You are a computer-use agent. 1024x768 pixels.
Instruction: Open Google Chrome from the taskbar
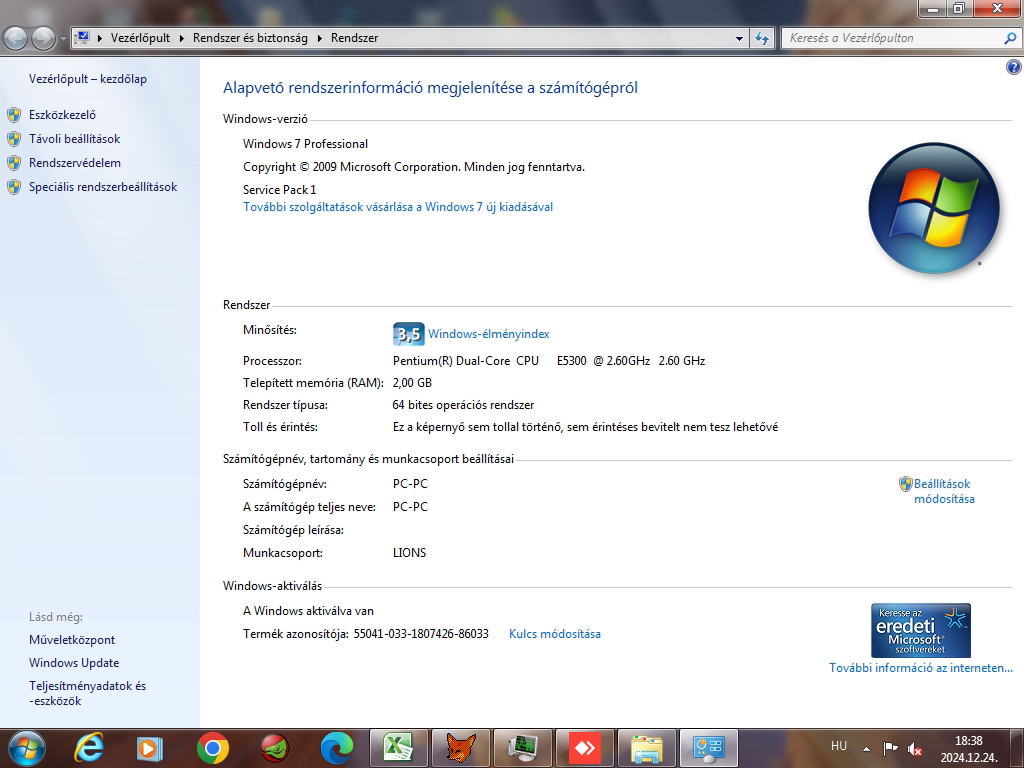(212, 747)
